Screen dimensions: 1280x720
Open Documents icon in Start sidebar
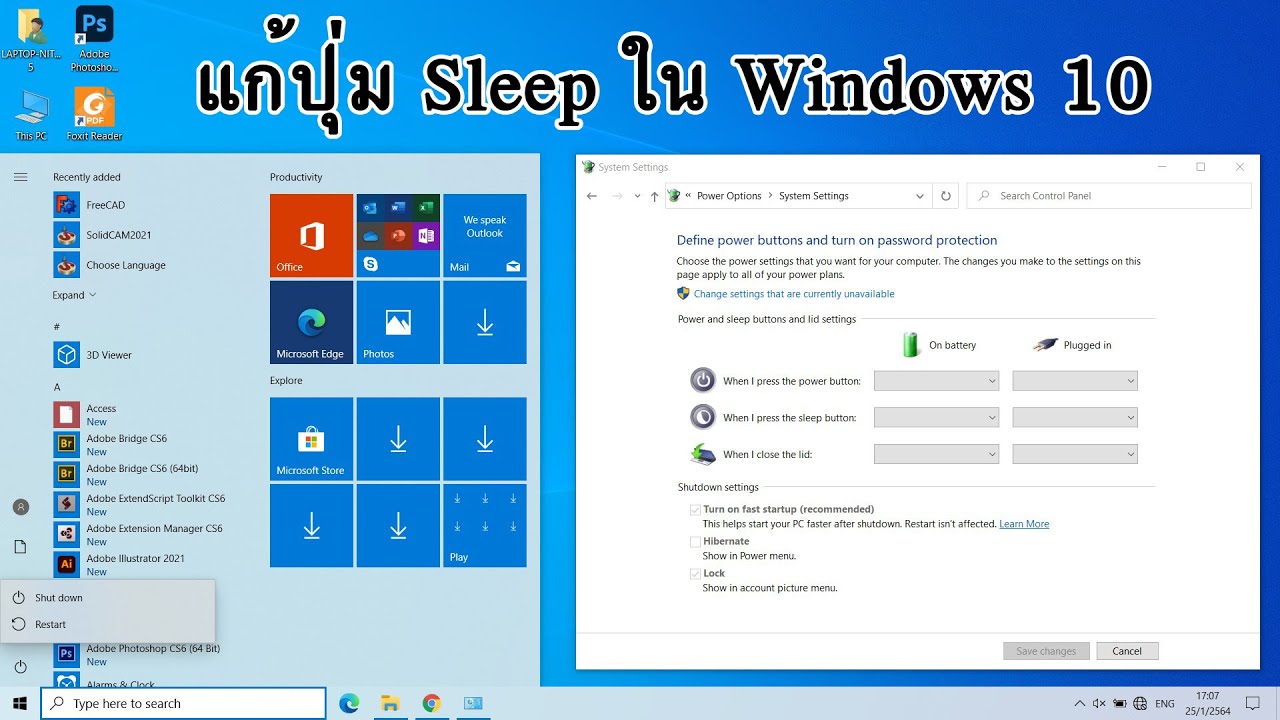20,546
